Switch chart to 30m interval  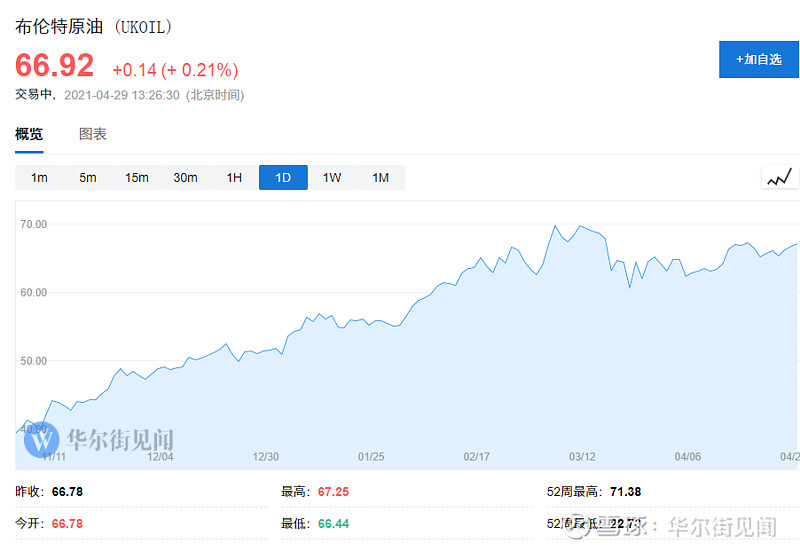click(x=185, y=178)
